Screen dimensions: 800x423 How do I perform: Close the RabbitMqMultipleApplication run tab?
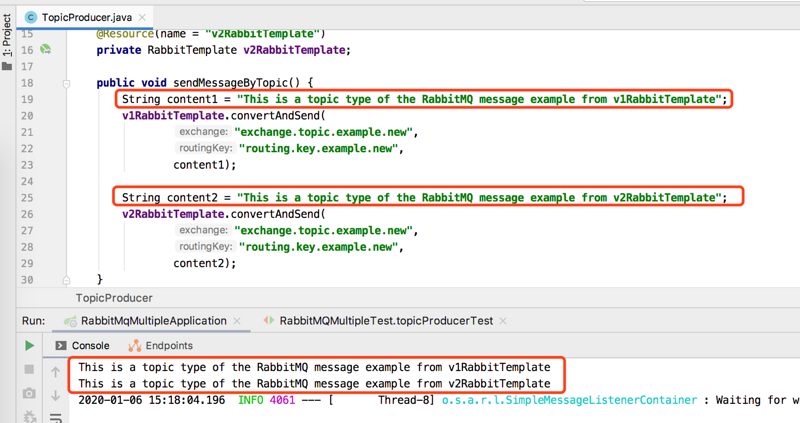237,321
